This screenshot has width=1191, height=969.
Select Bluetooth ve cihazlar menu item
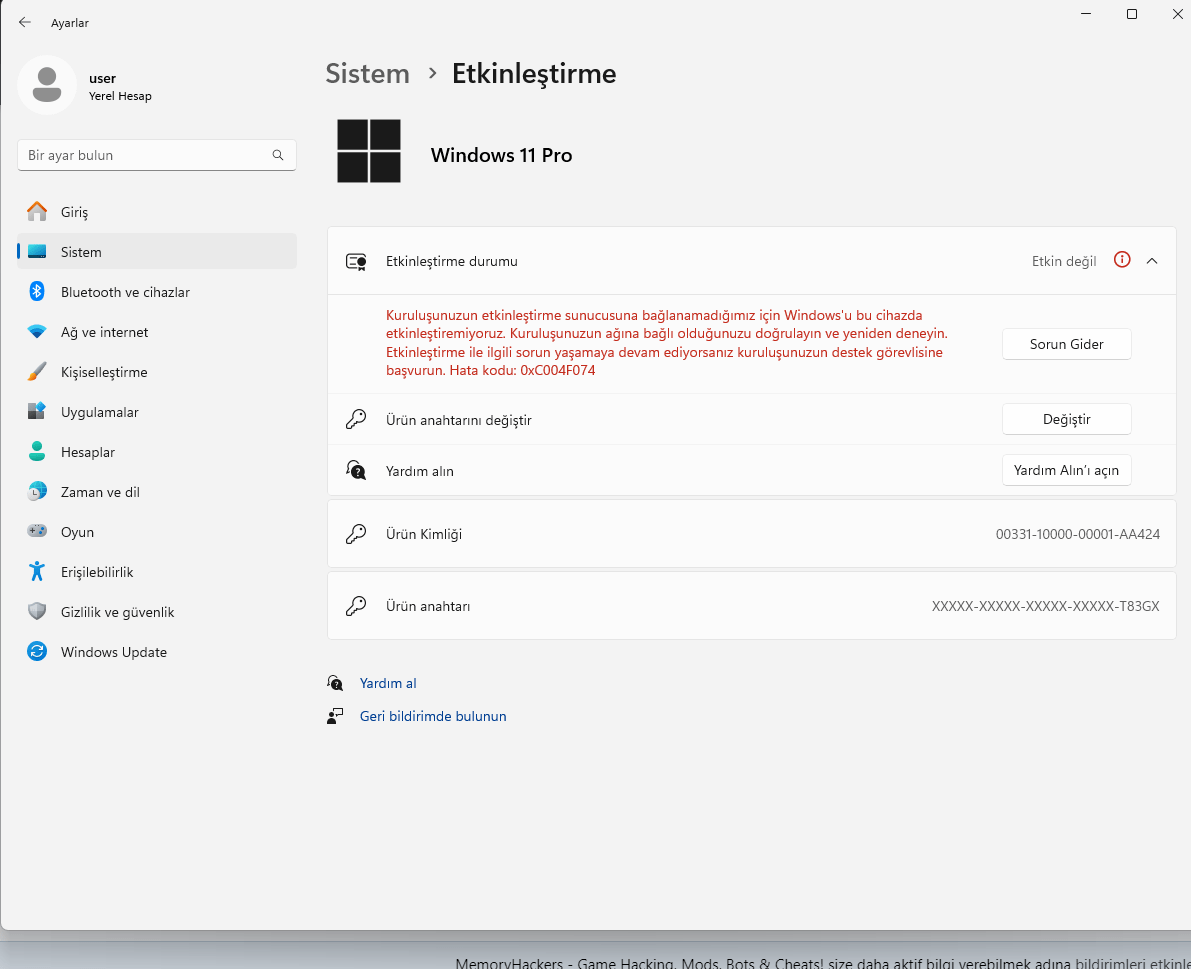tap(156, 292)
